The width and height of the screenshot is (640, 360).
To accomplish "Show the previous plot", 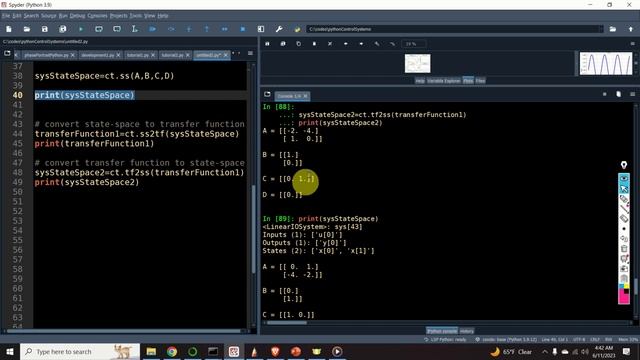I will point(346,44).
